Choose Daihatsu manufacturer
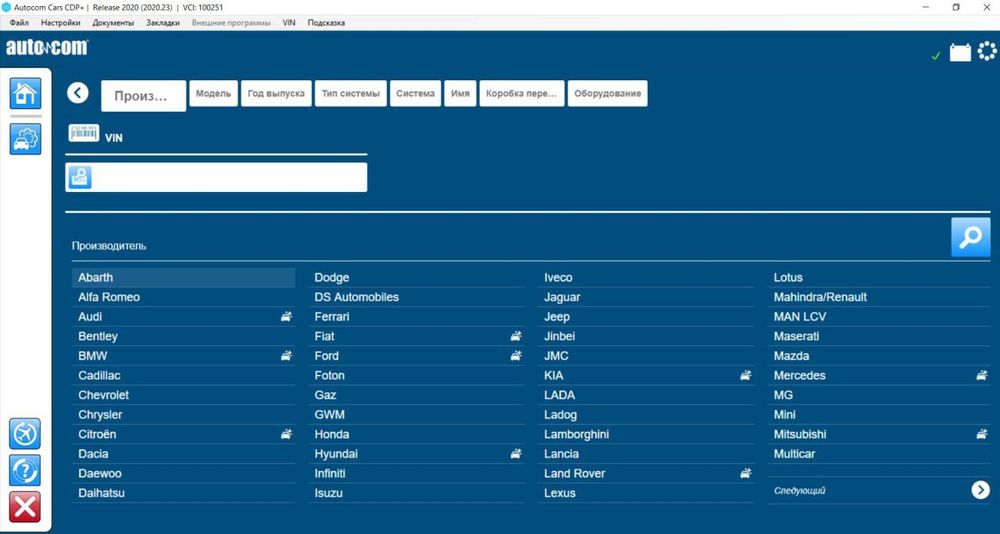The height and width of the screenshot is (534, 1000). pos(184,493)
